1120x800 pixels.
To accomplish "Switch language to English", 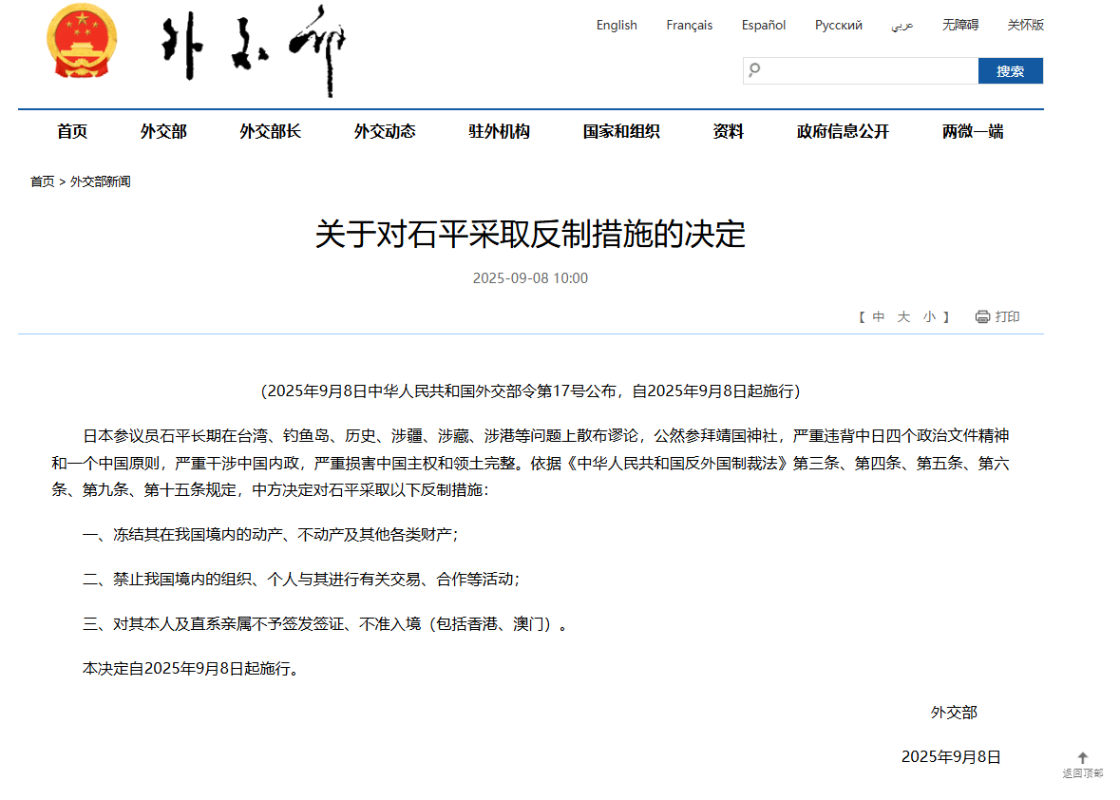I will [x=616, y=25].
